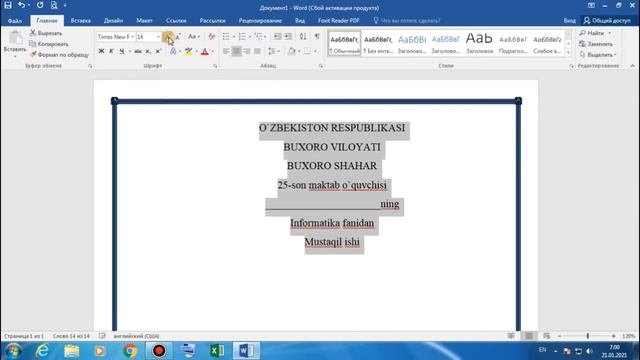Apply text effects to selection
The height and width of the screenshot is (360, 640).
click(173, 51)
